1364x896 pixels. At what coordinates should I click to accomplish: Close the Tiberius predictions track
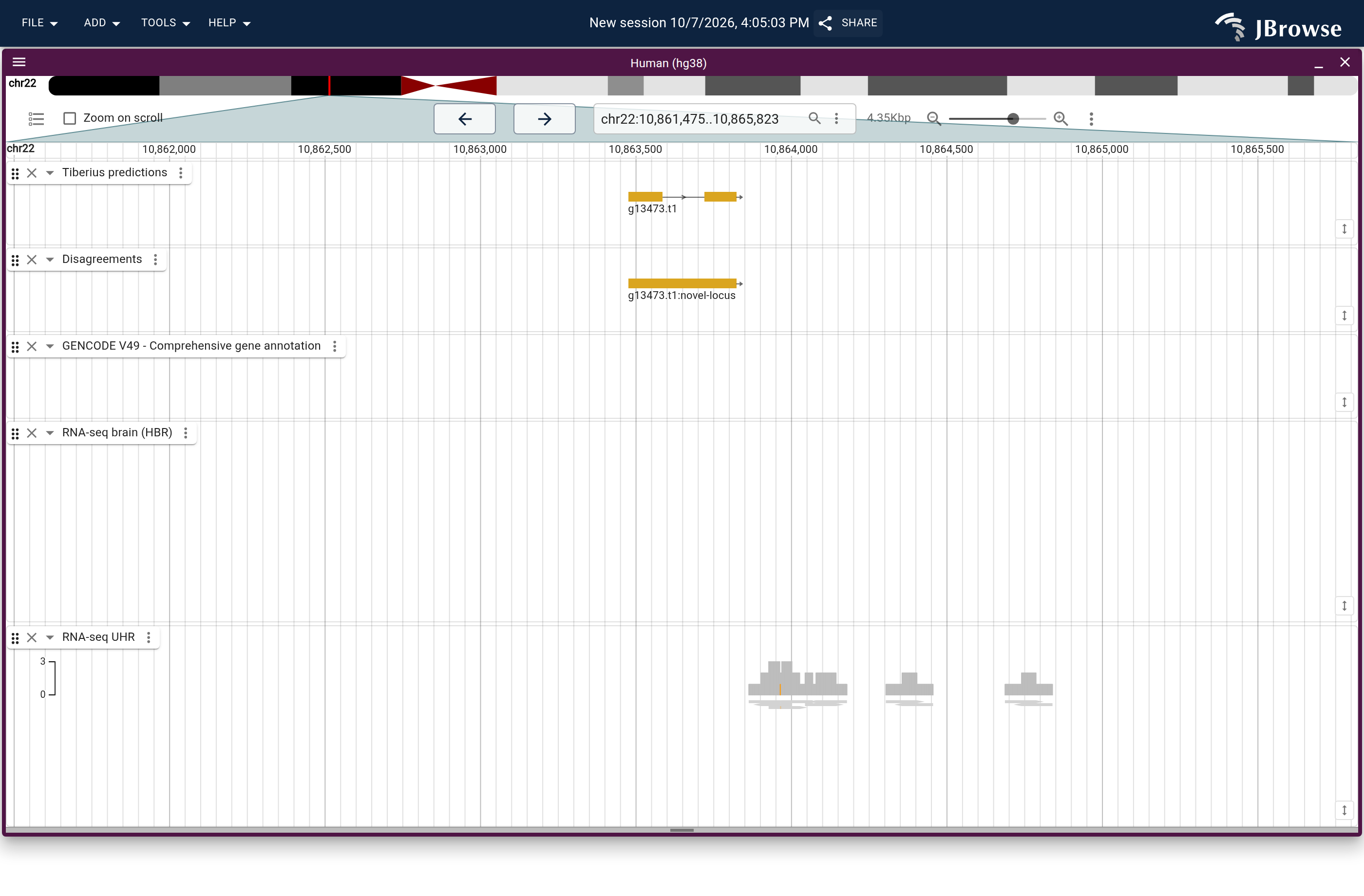pyautogui.click(x=32, y=173)
